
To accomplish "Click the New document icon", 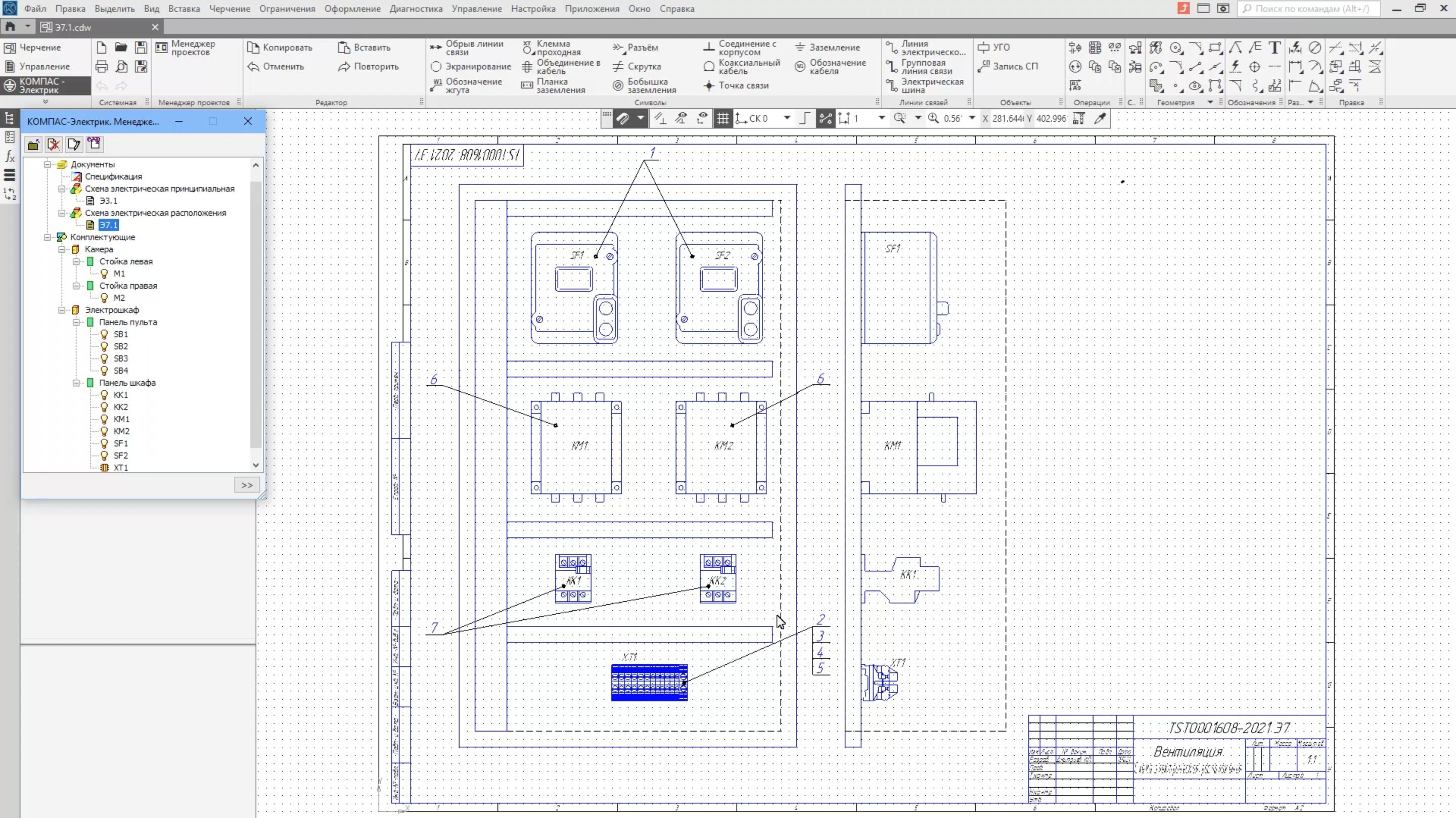I will pyautogui.click(x=101, y=48).
